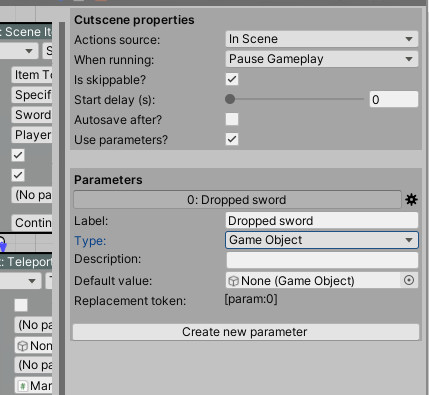Click the object picker circle for Default value
429x395 pixels.
point(409,280)
